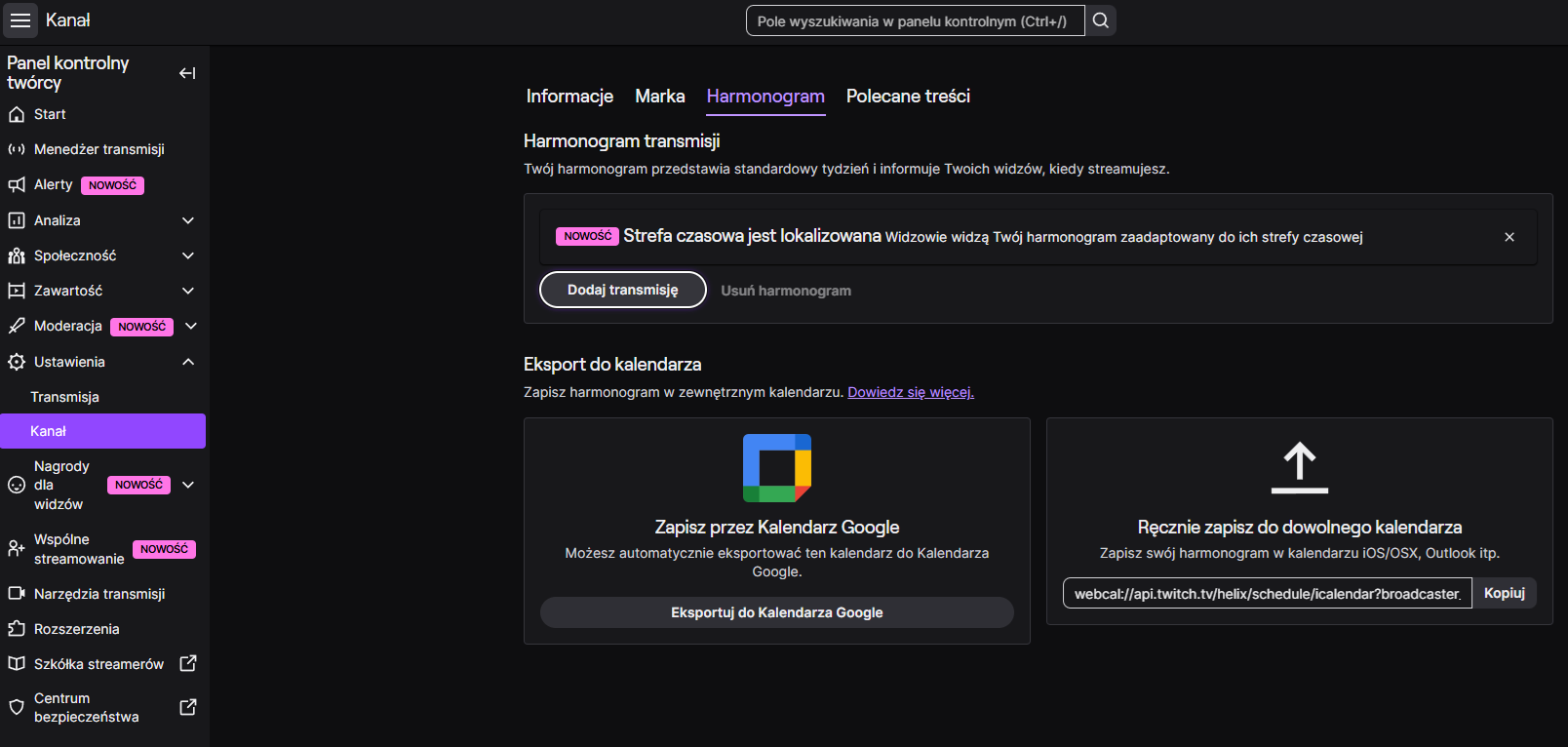Click the Google Calendar logo
The height and width of the screenshot is (747, 1568).
(x=777, y=468)
